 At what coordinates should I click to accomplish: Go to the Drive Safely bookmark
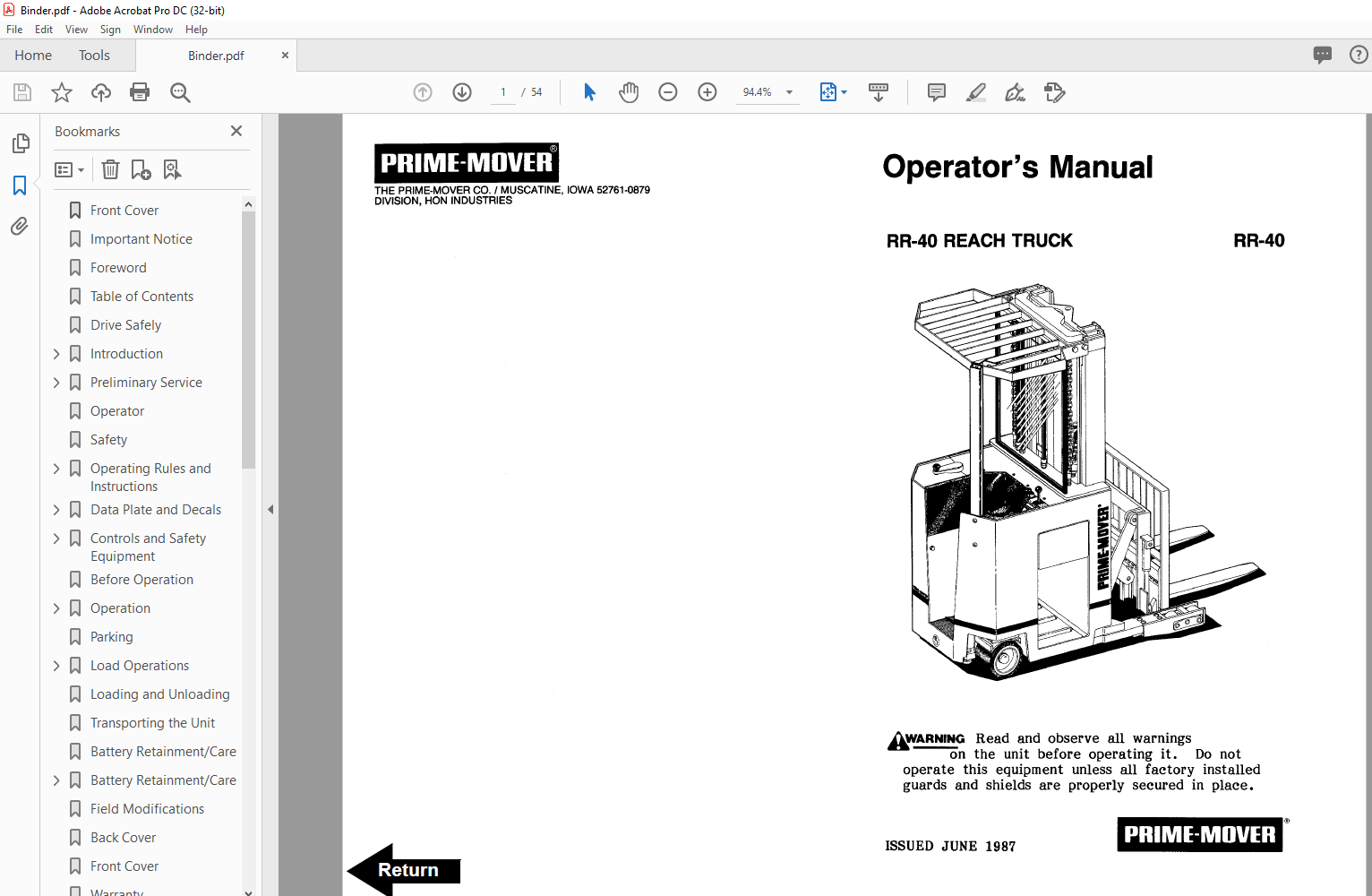(125, 325)
